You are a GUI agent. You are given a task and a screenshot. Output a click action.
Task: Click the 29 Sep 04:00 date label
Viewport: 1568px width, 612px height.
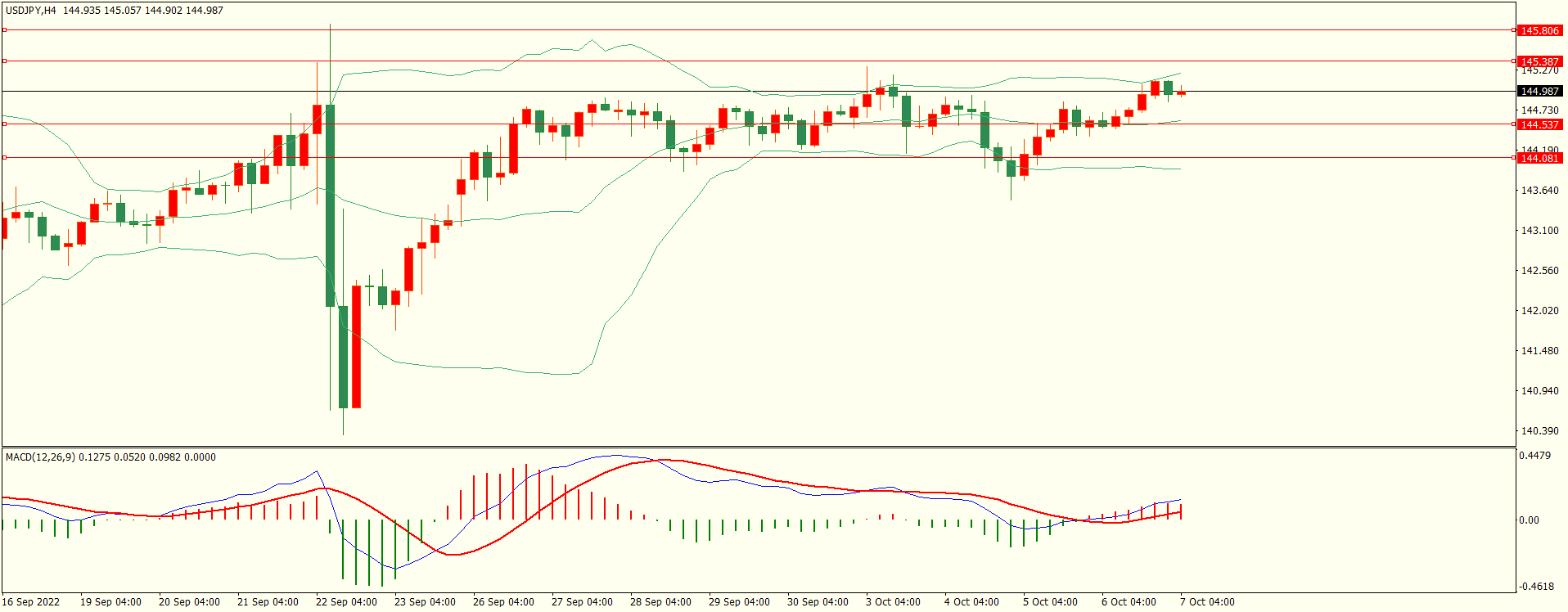739,602
